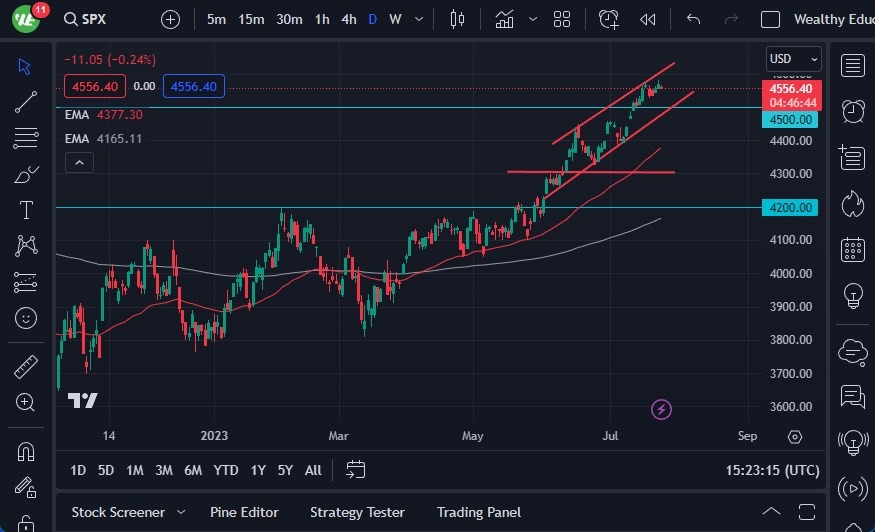Image resolution: width=875 pixels, height=532 pixels.
Task: Toggle Magnet mode in left toolbar
Action: 26,452
